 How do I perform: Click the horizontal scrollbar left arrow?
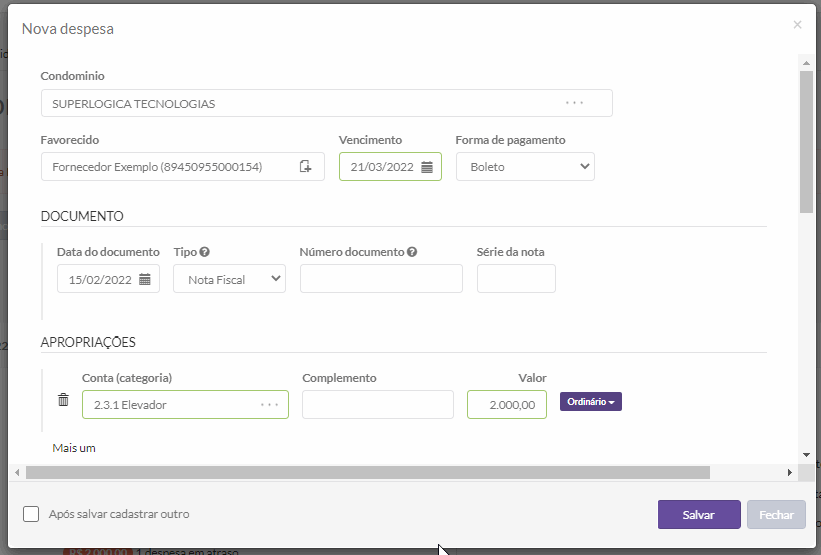tap(17, 472)
